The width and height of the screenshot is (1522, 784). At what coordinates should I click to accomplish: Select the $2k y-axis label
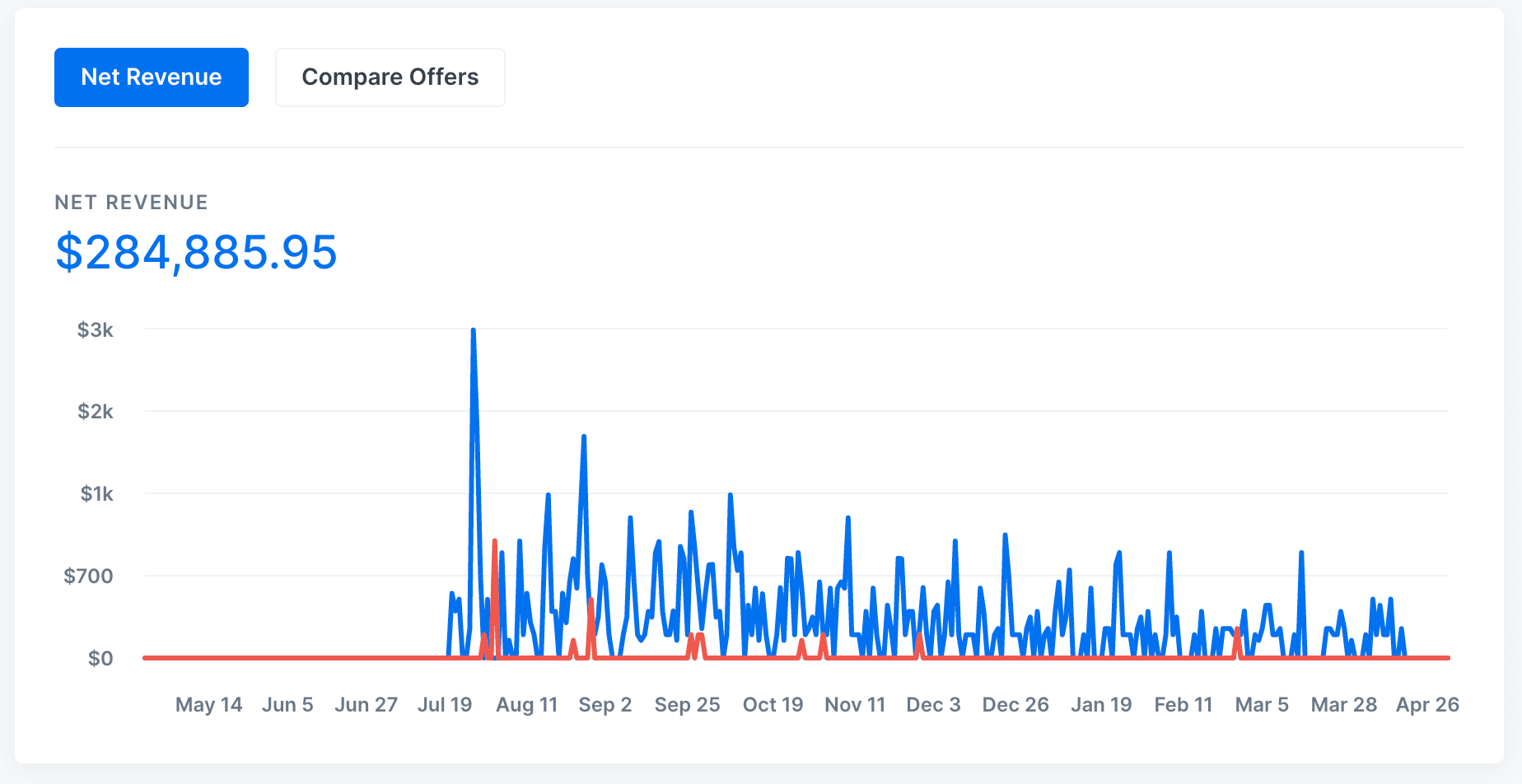(x=96, y=412)
